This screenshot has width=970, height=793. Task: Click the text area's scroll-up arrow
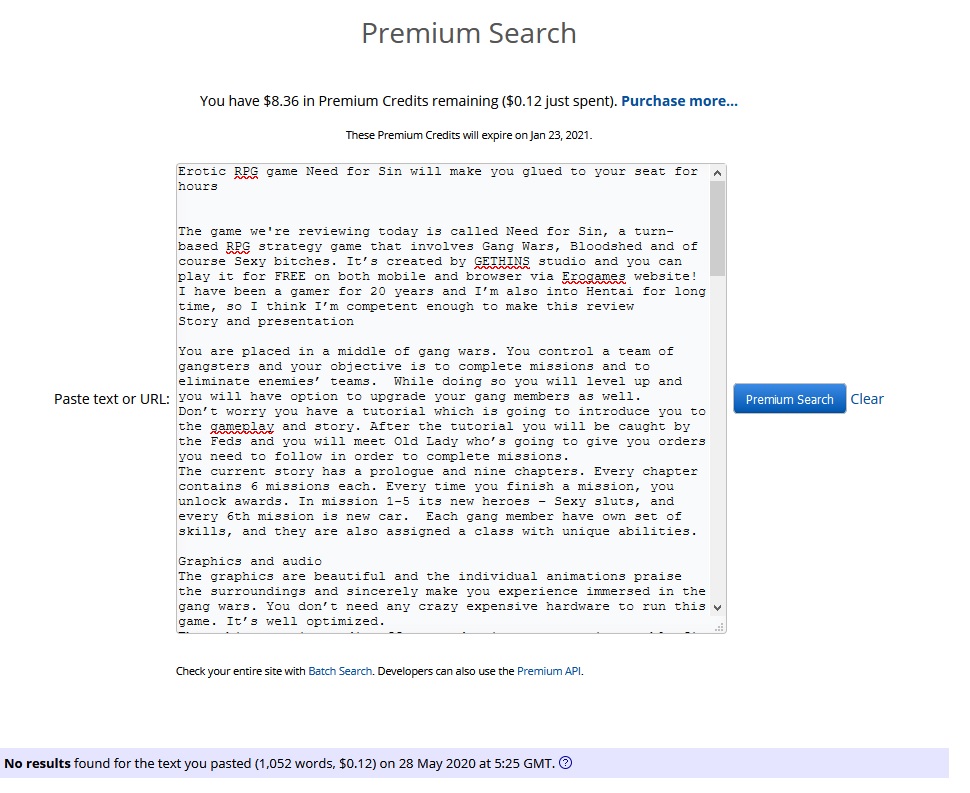716,173
